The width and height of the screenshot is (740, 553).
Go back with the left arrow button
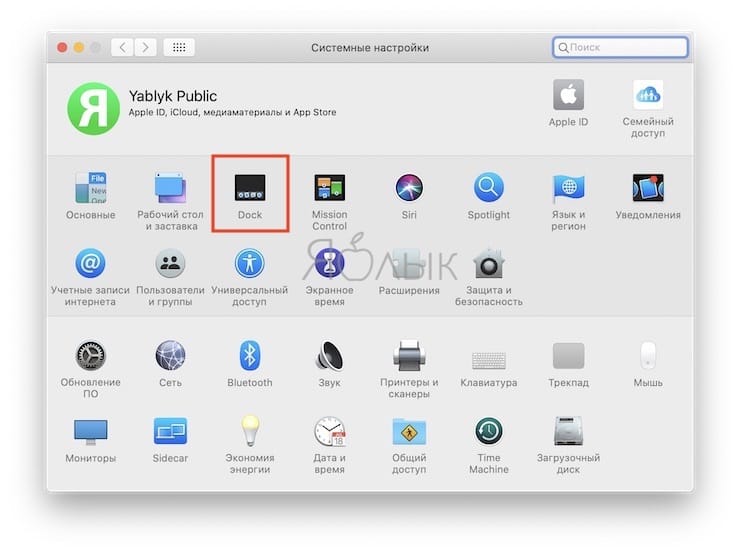[122, 47]
